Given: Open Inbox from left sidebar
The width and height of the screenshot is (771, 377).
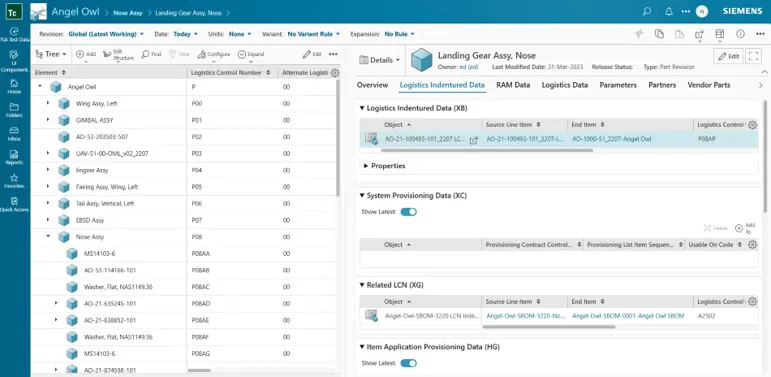Looking at the screenshot, I should click(14, 134).
